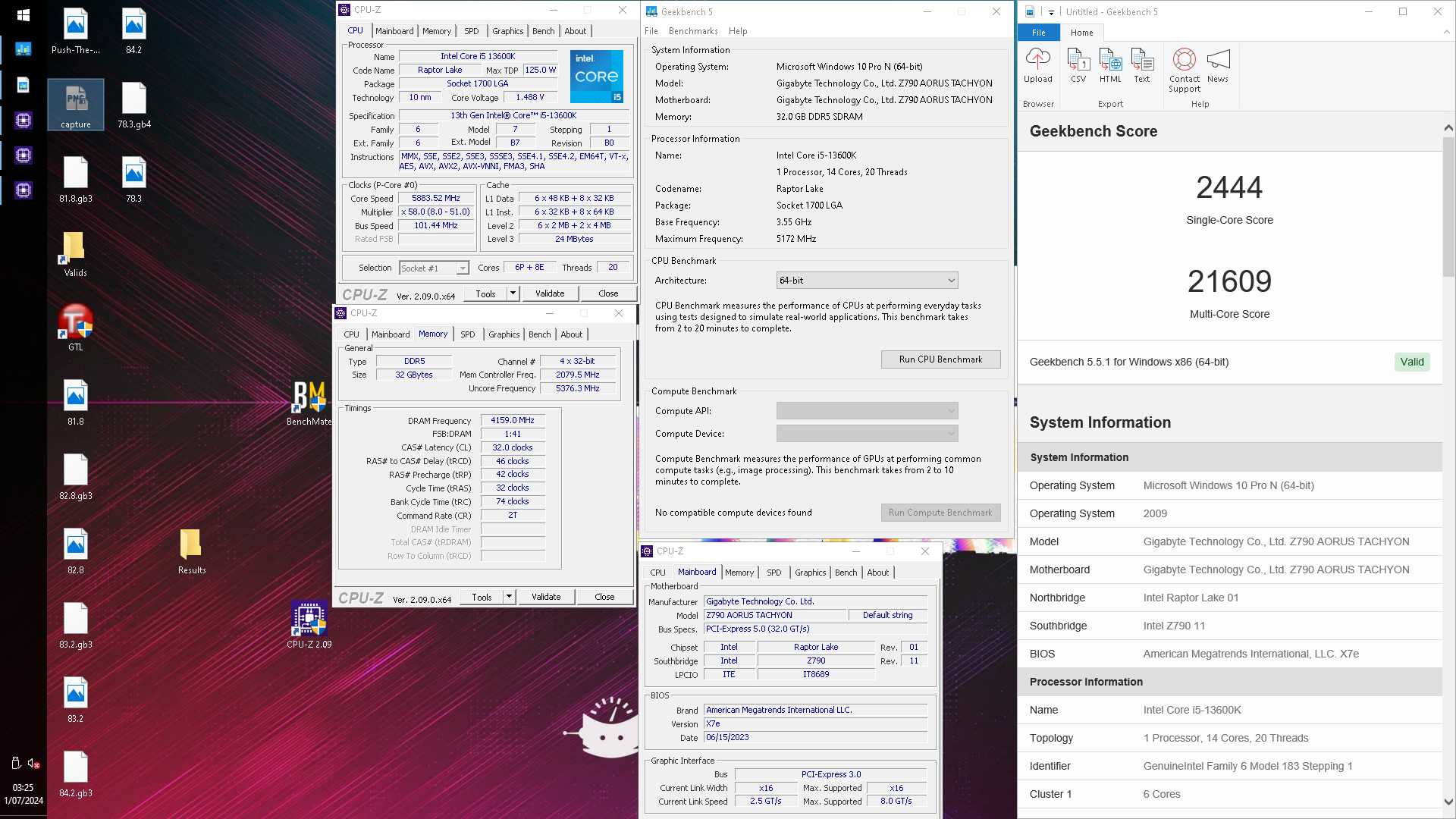Open Bench tab in CPU-Z CPU window

pos(543,31)
